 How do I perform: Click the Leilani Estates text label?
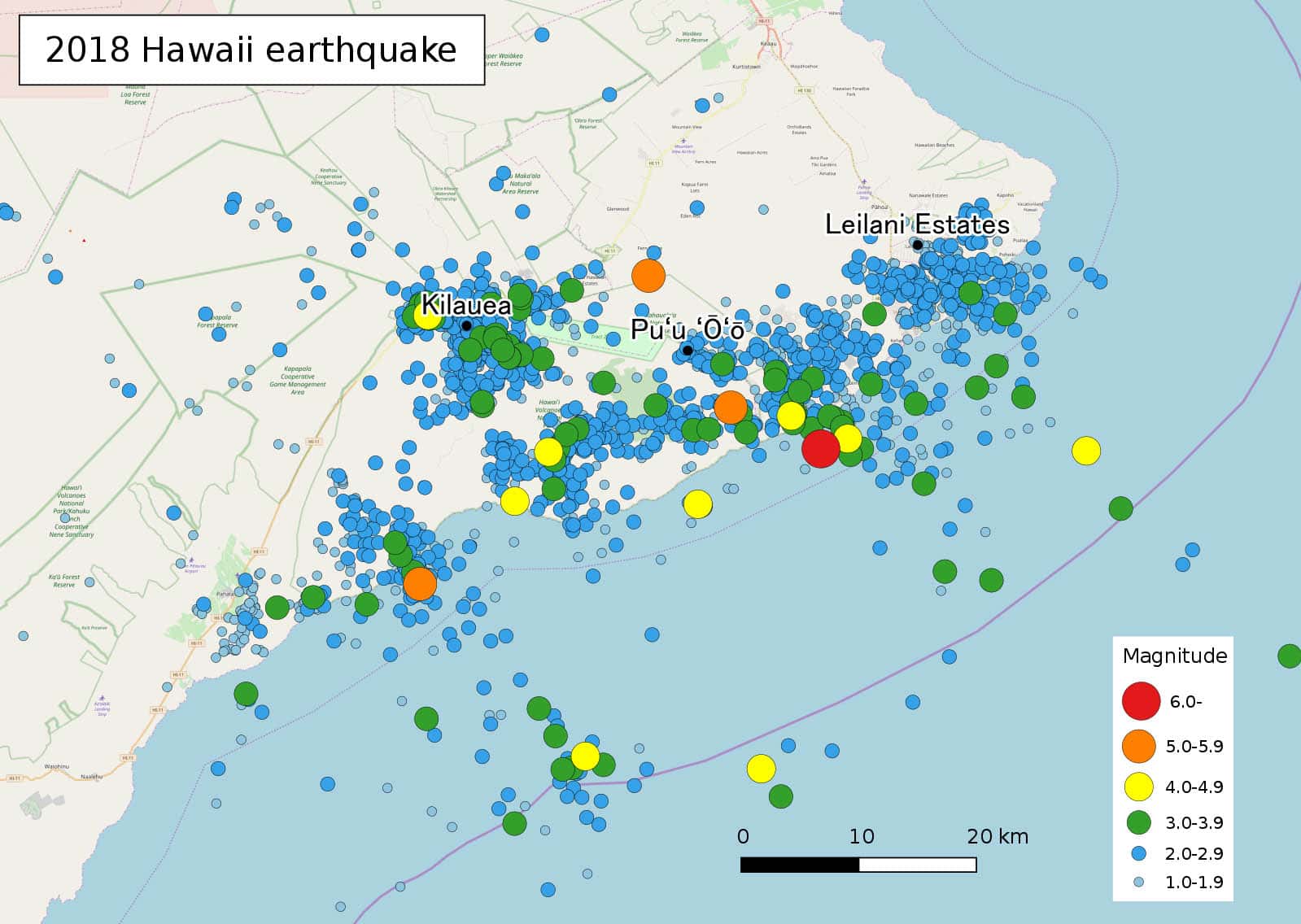pyautogui.click(x=917, y=224)
